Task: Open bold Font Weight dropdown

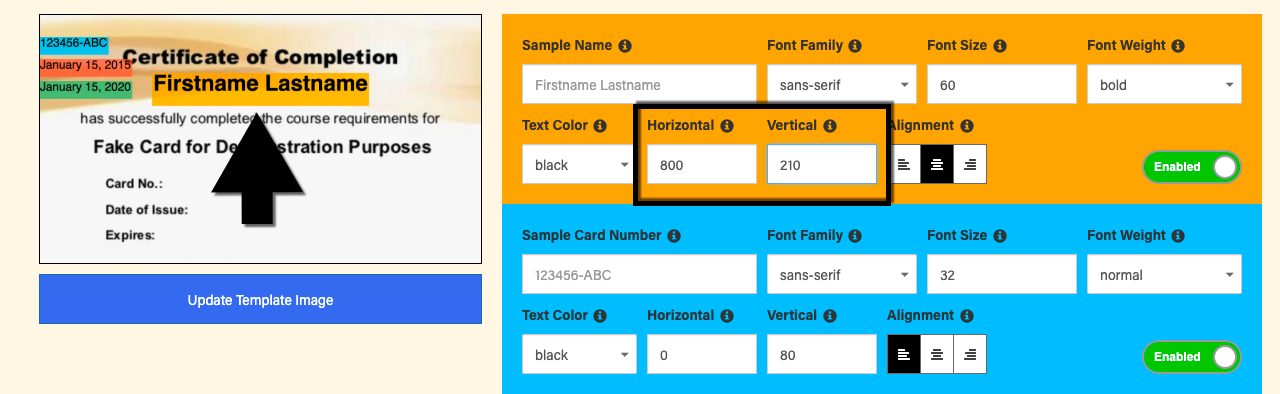Action: 1164,85
